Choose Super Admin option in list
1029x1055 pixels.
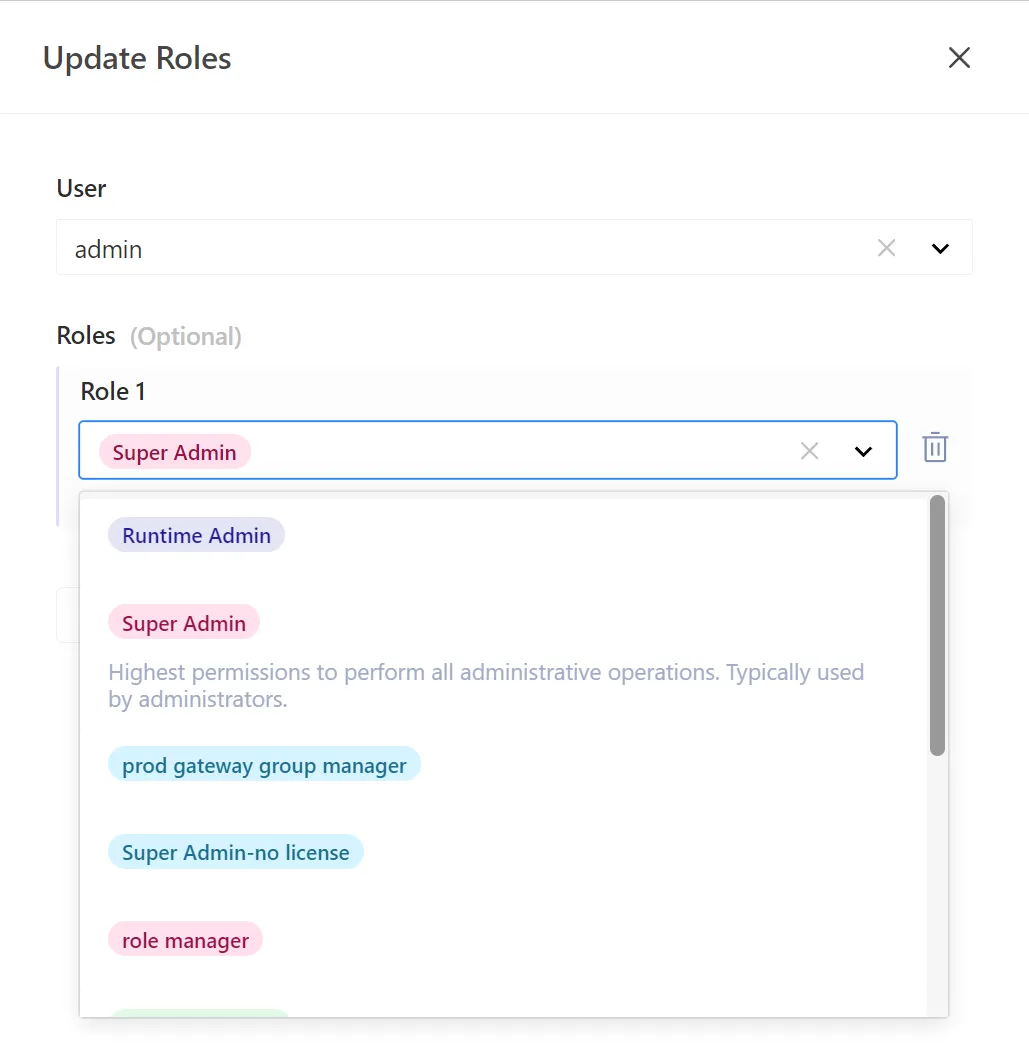tap(184, 623)
